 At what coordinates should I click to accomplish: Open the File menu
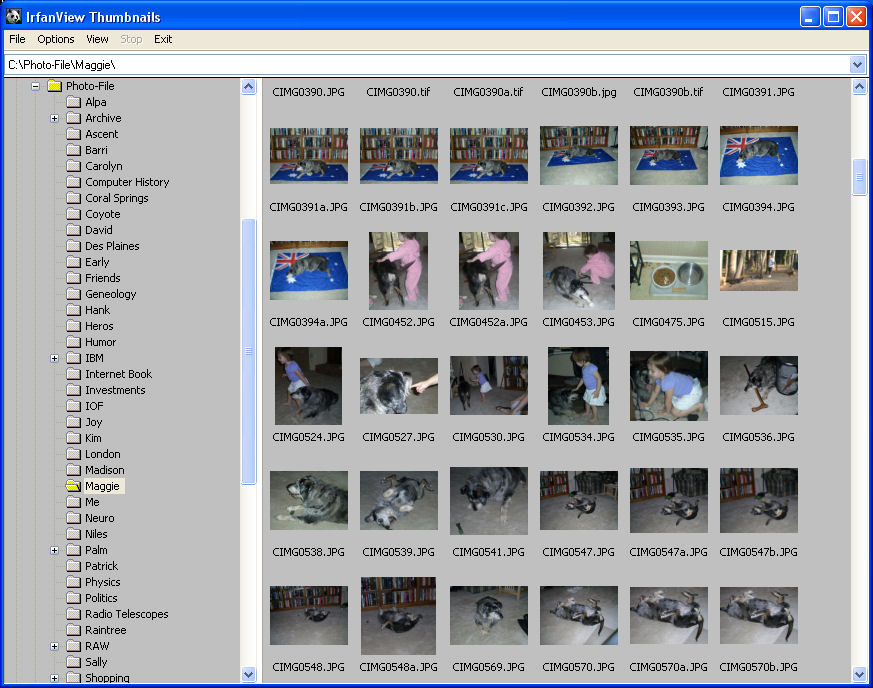(x=17, y=39)
